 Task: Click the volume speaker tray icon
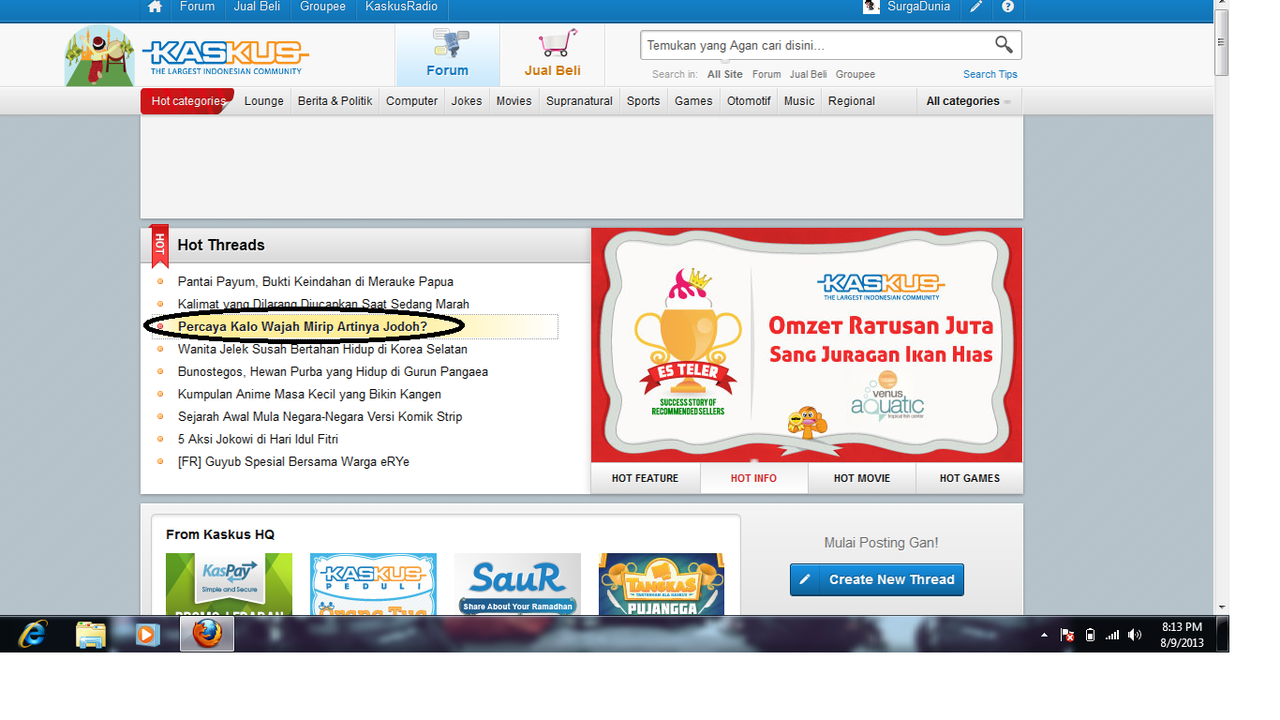click(1134, 635)
